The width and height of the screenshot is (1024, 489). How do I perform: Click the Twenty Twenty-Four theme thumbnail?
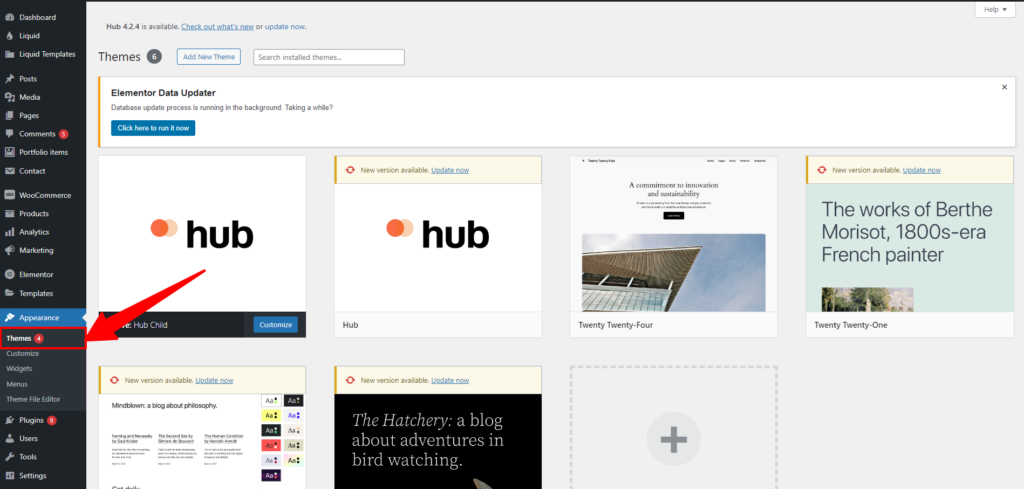click(673, 234)
